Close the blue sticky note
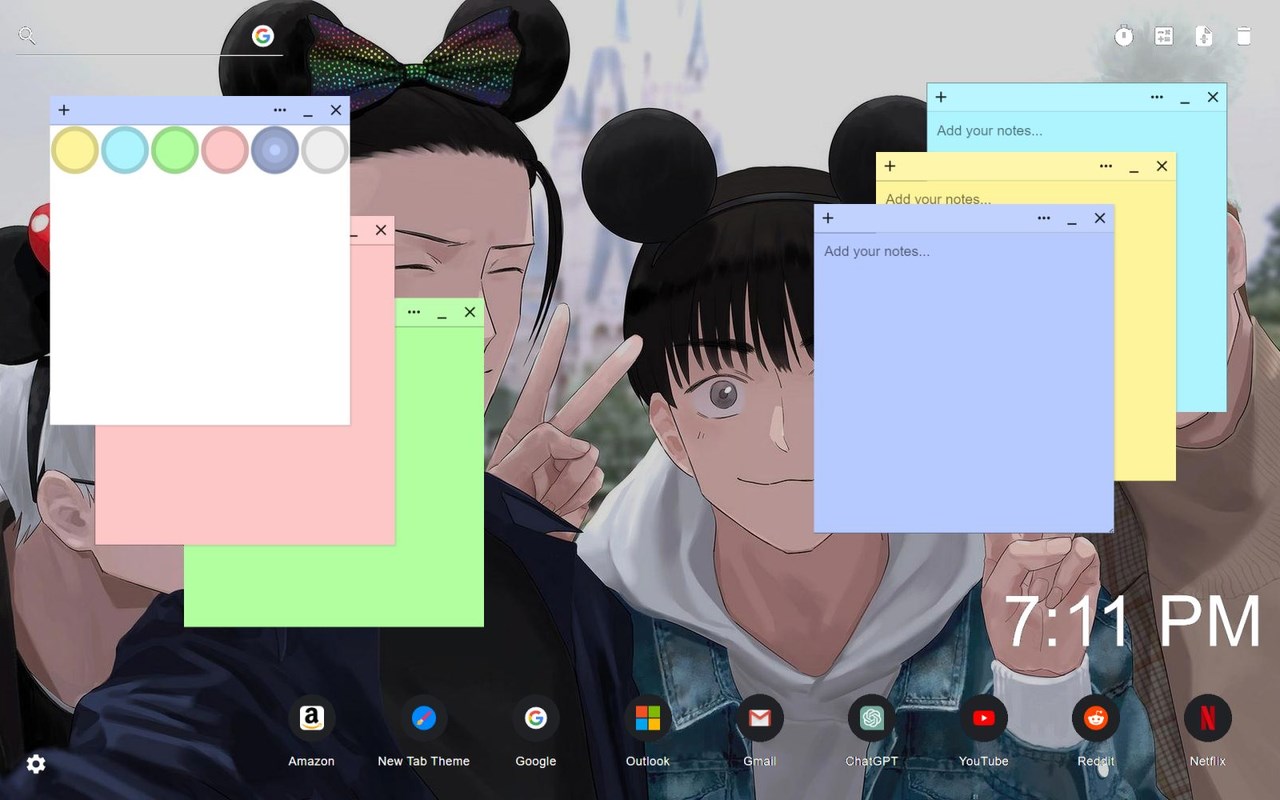 pos(1100,218)
